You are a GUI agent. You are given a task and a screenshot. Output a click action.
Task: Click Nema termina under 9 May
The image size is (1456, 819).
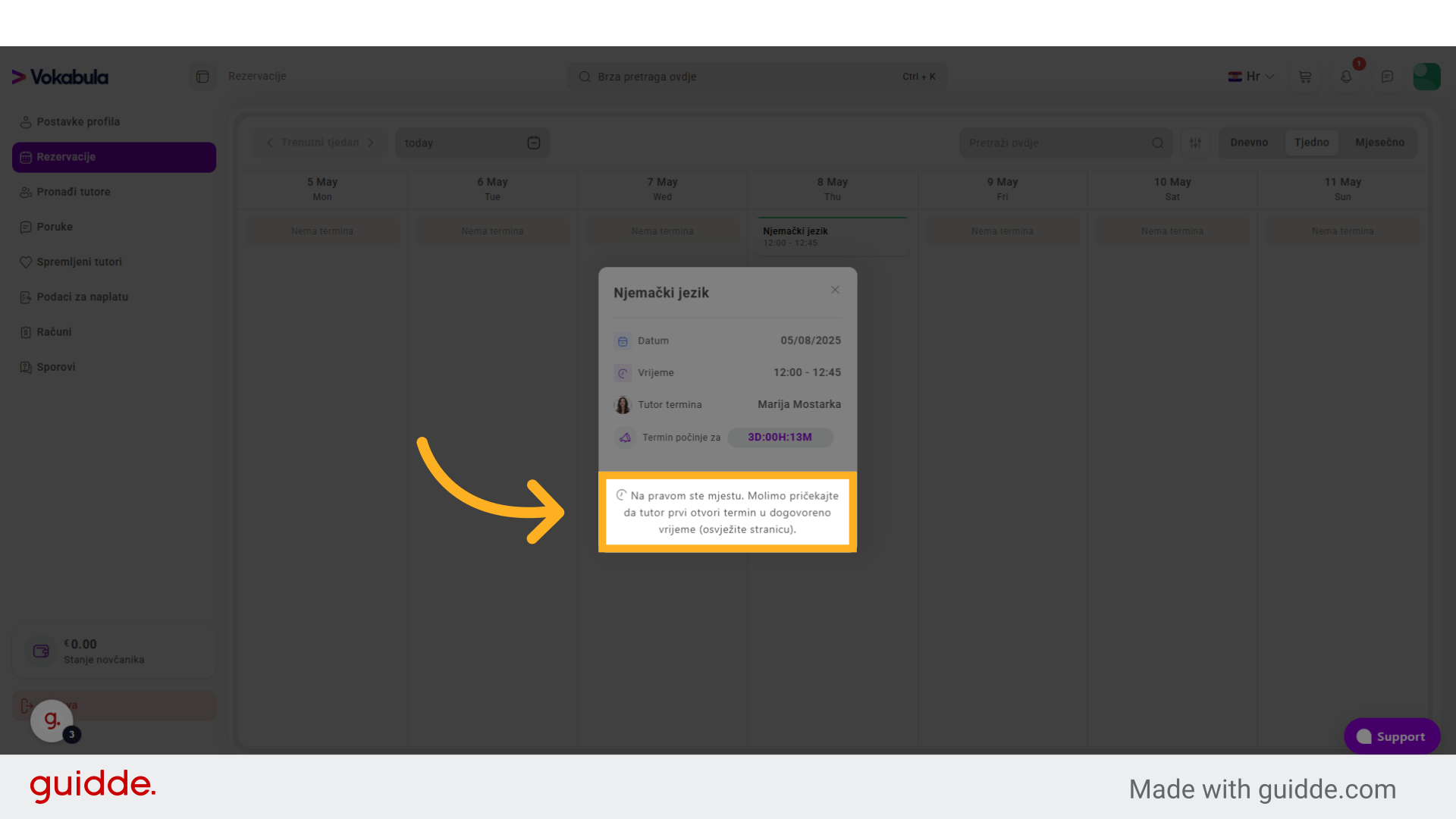[1002, 231]
